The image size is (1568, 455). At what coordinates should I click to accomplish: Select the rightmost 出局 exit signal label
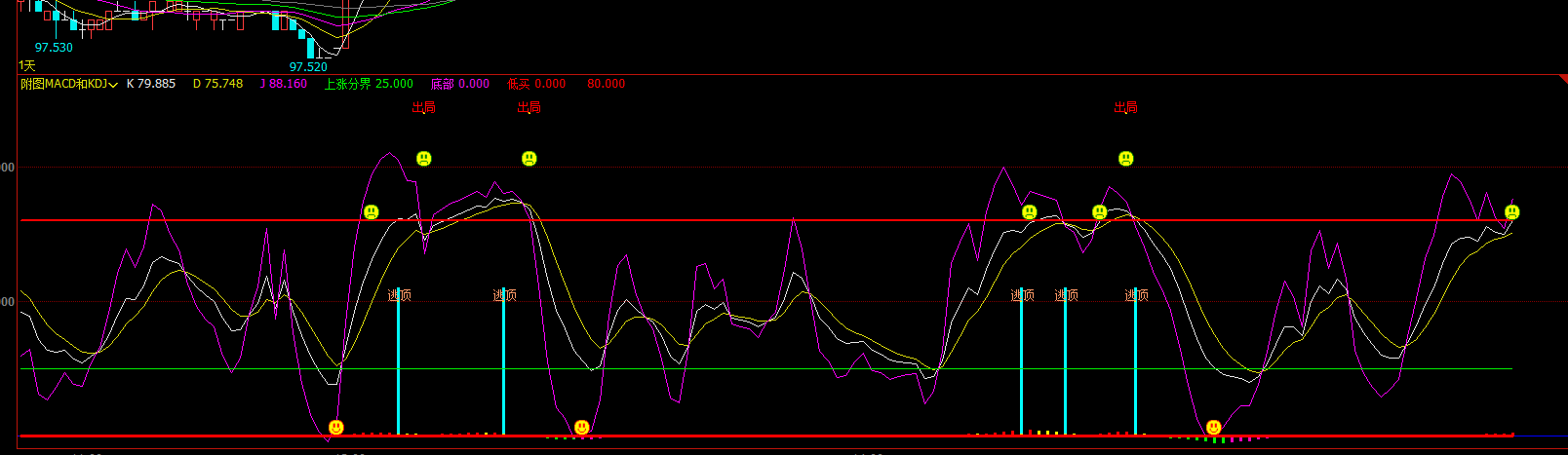coord(1126,107)
